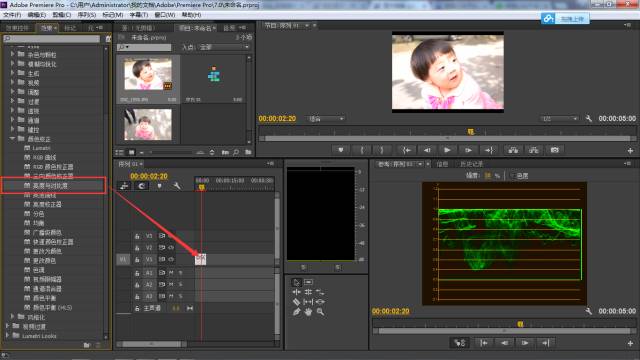Mute audio track A2
This screenshot has width=640, height=360.
171,284
